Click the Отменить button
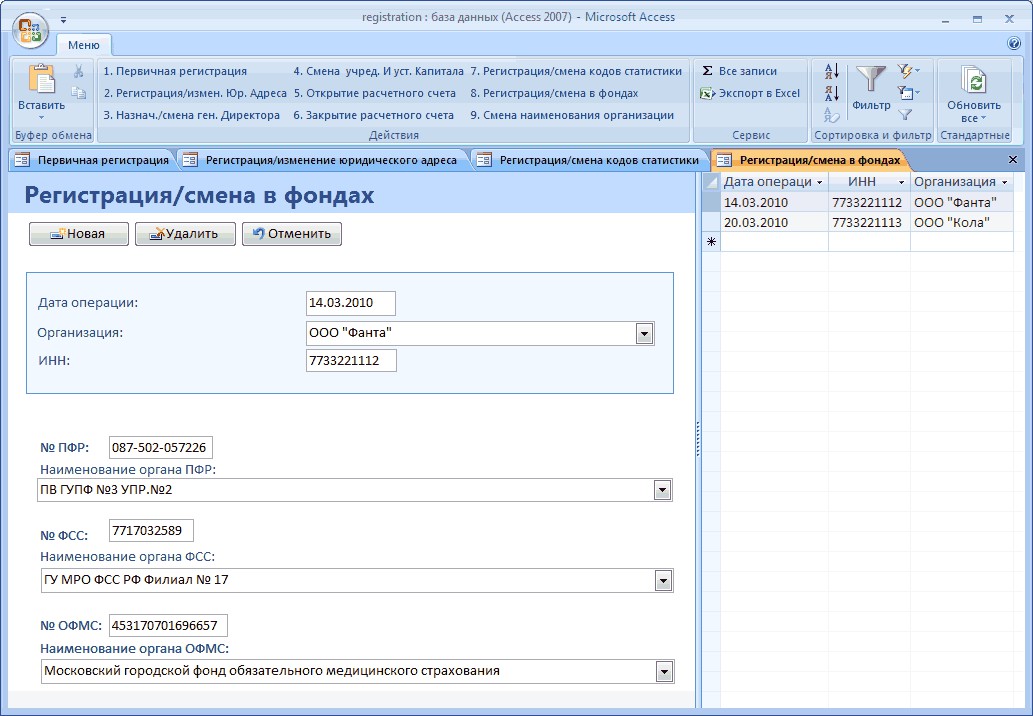Viewport: 1033px width, 716px height. 292,234
